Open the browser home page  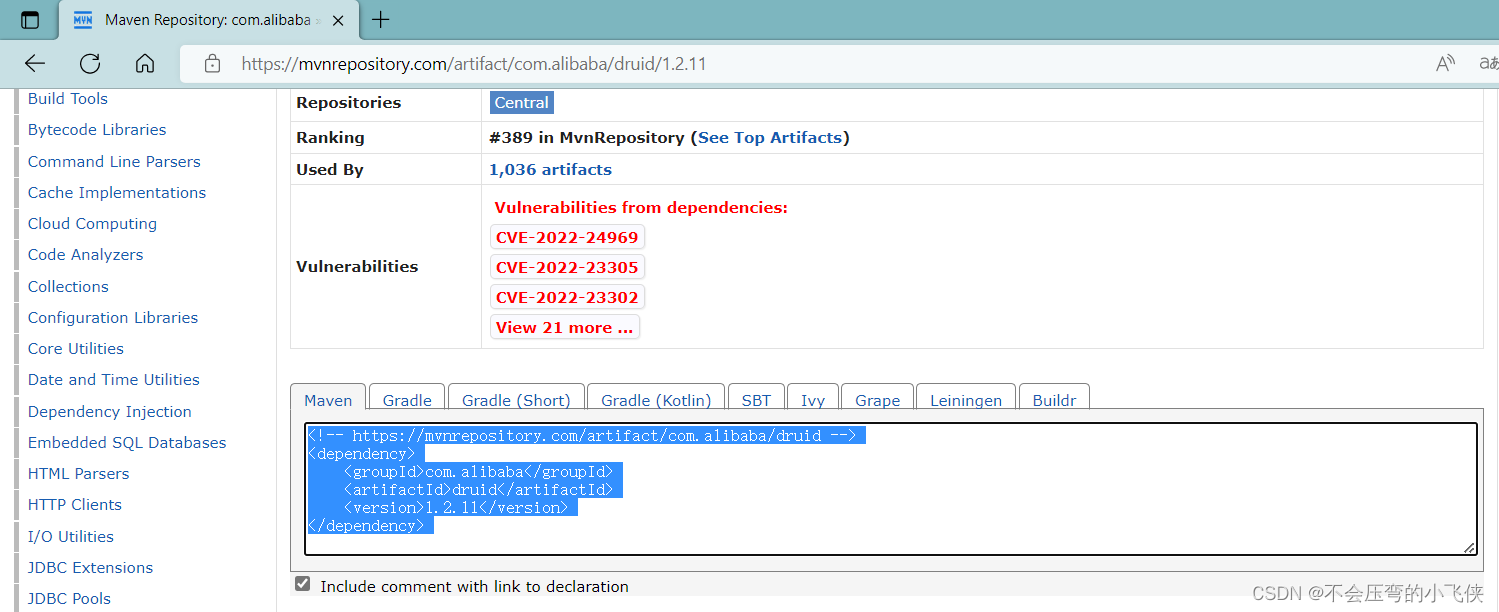click(x=145, y=64)
